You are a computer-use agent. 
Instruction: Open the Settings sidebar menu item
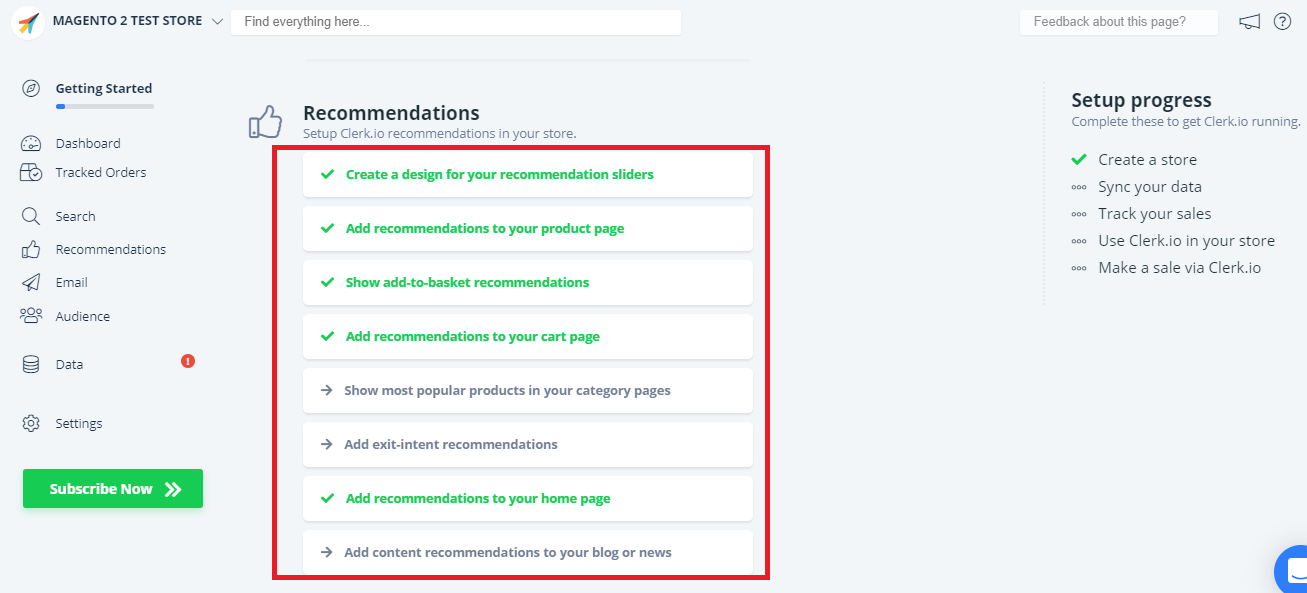78,423
